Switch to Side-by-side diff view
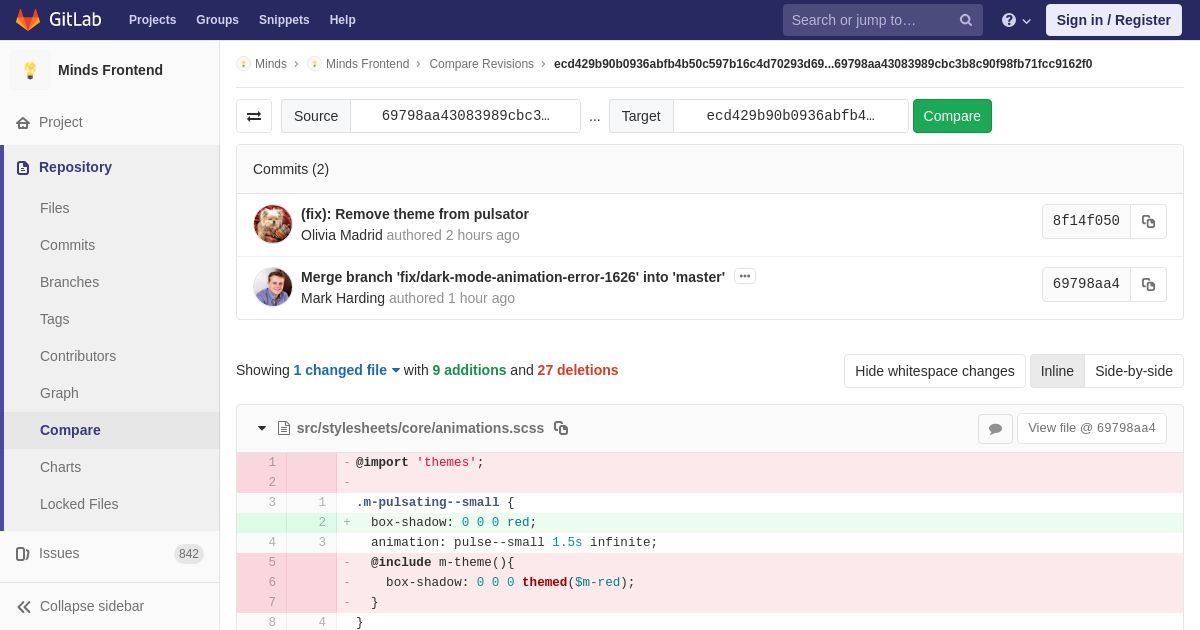This screenshot has height=630, width=1200. coord(1134,371)
